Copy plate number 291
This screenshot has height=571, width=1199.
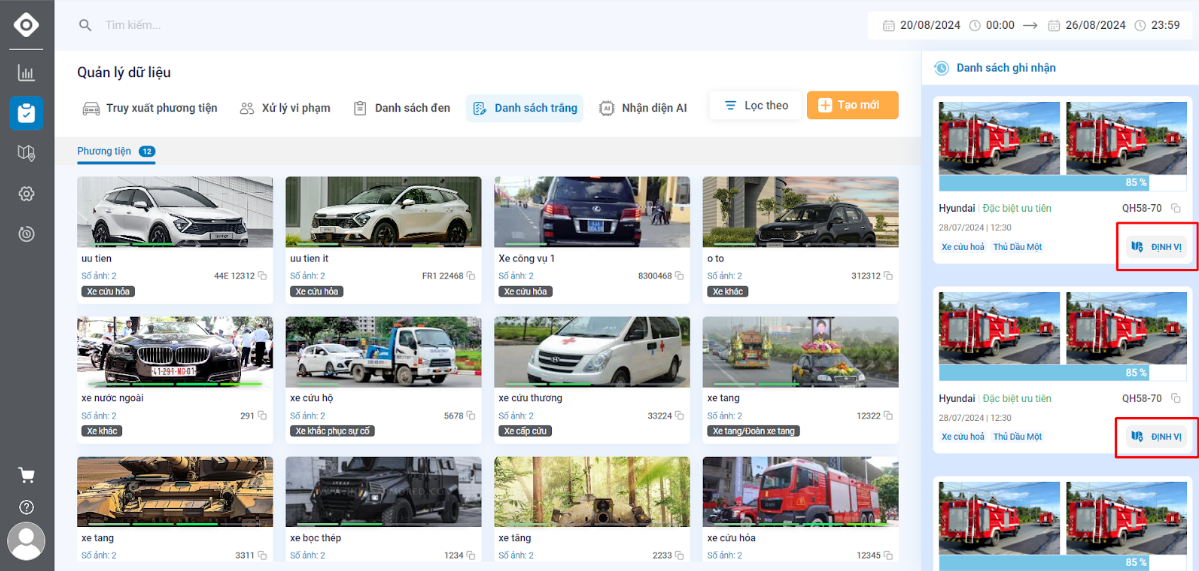coord(262,416)
